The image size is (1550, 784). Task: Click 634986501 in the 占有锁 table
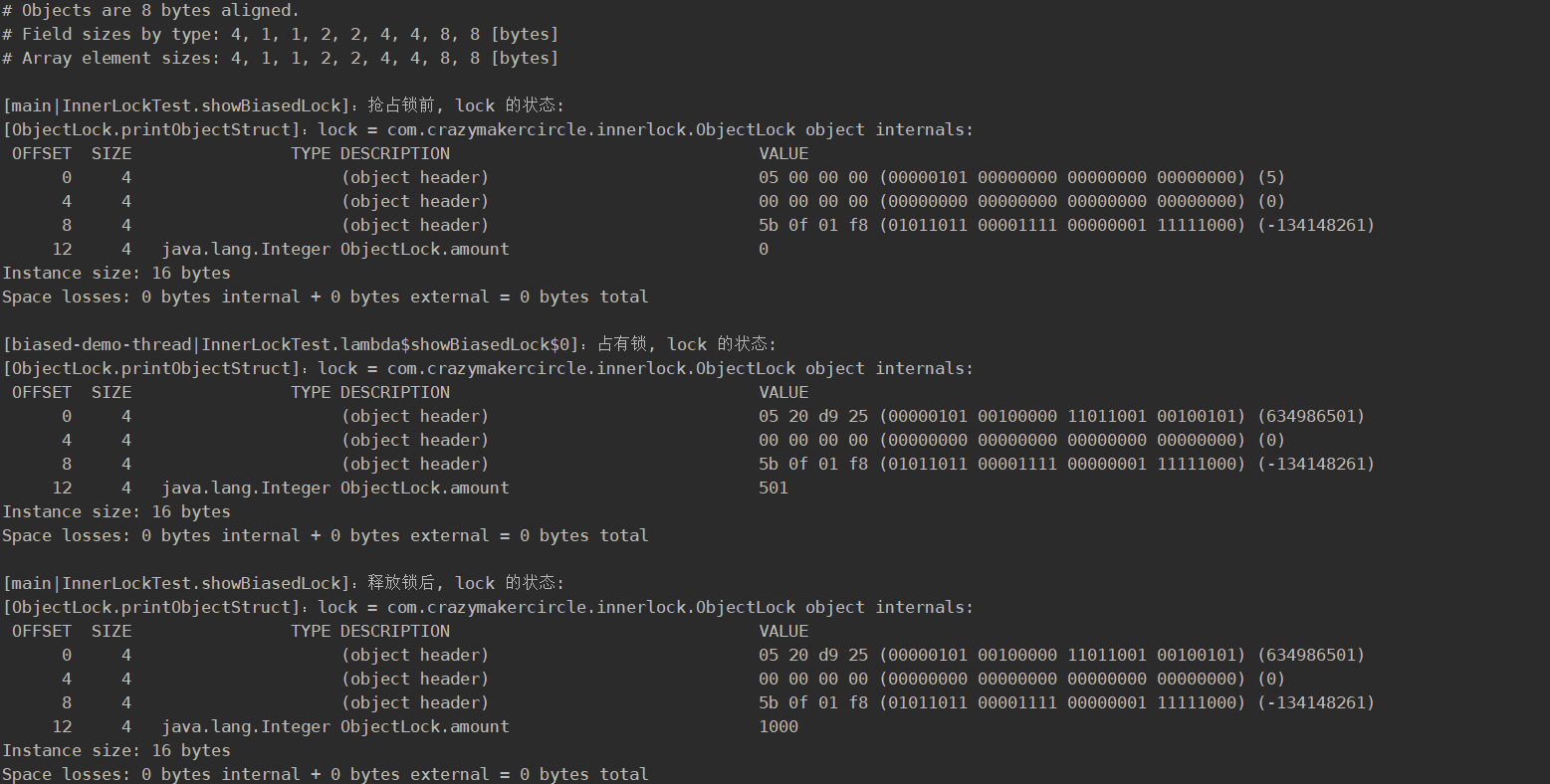point(1311,416)
